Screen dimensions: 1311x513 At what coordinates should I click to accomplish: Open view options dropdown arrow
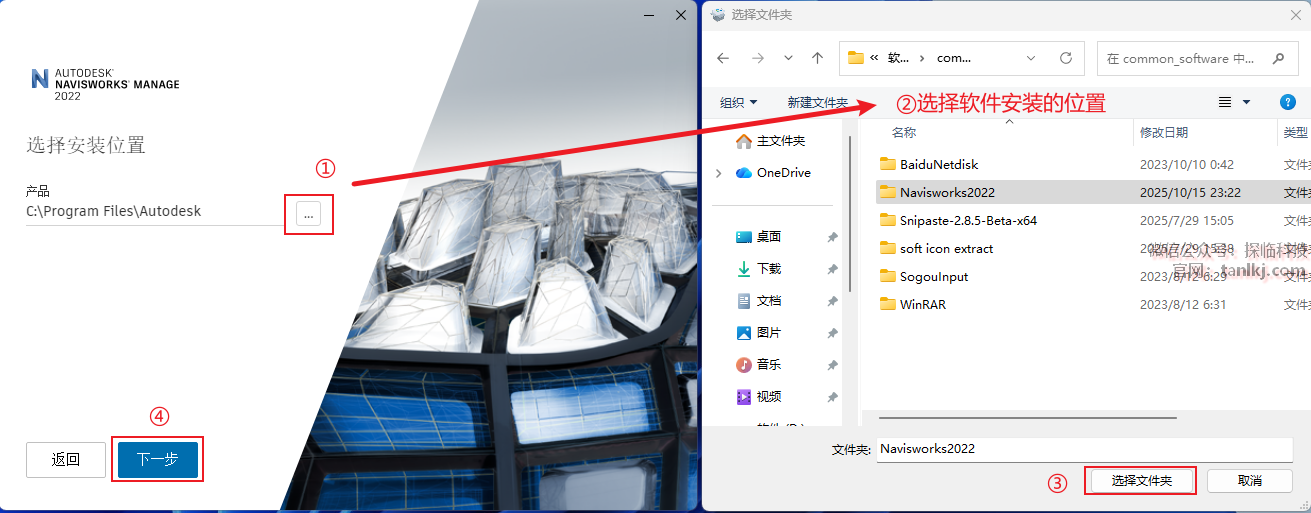pyautogui.click(x=1246, y=102)
